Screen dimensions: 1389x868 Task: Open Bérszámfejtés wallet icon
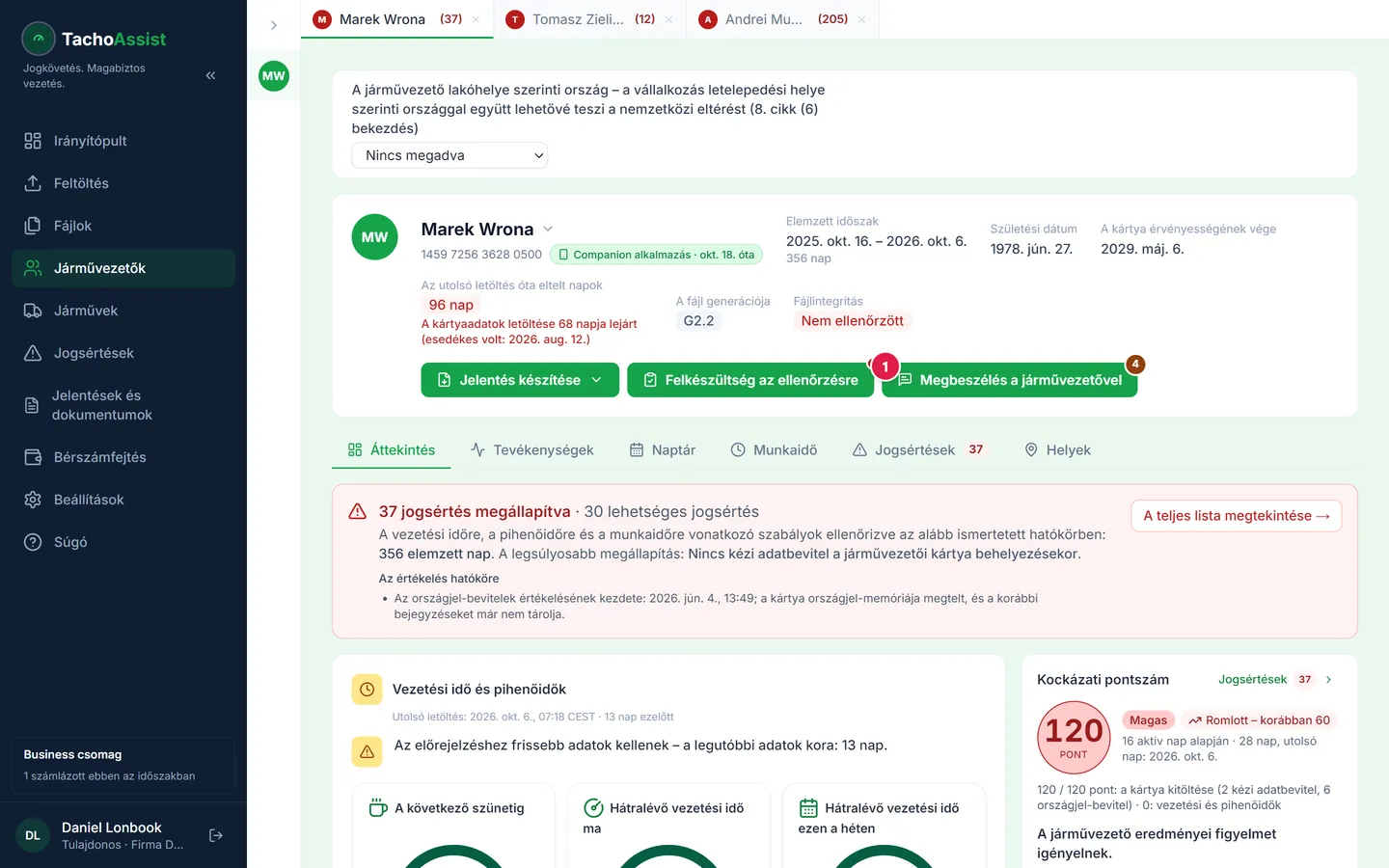33,457
